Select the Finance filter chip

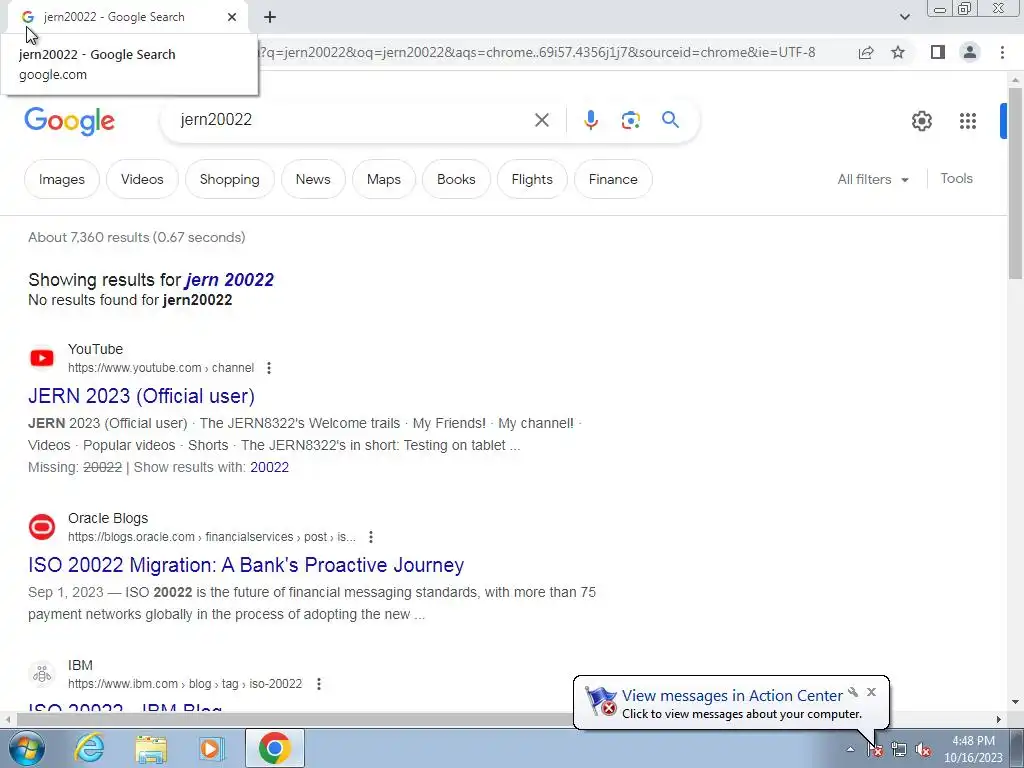[613, 179]
